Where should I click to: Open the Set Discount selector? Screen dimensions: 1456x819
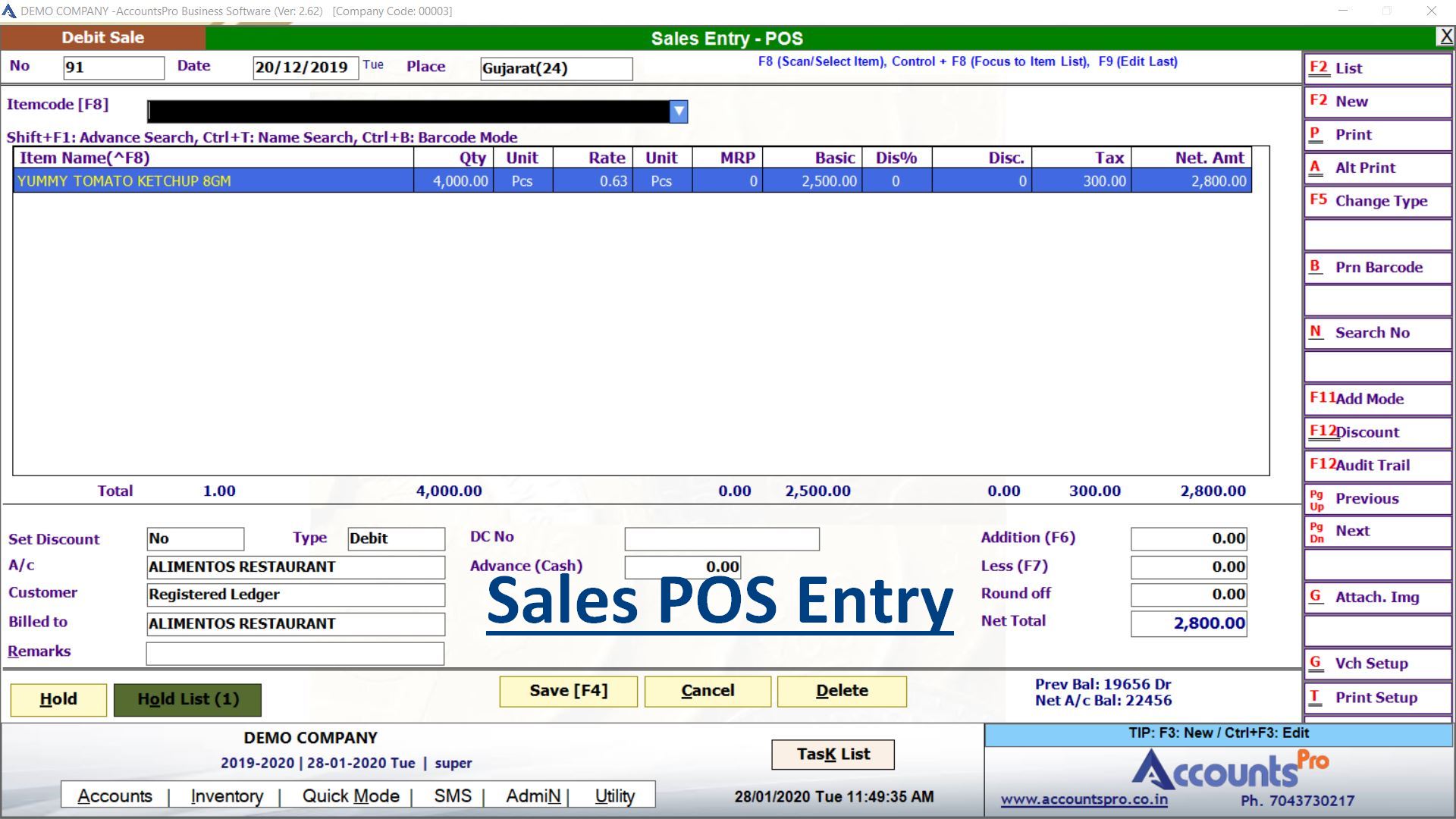(195, 538)
